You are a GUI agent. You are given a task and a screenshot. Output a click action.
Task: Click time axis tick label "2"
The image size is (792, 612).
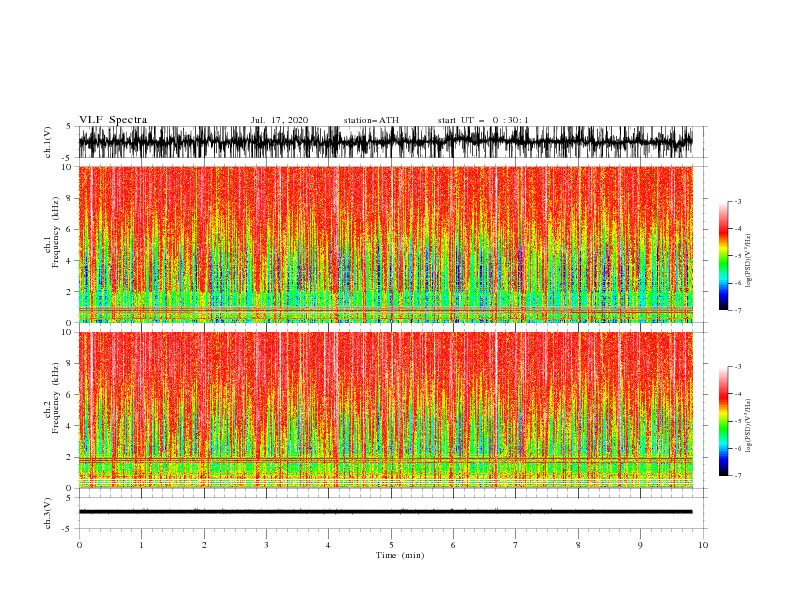click(x=204, y=545)
